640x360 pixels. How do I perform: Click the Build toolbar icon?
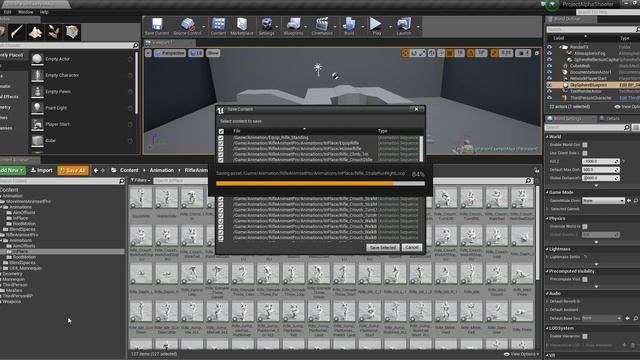[349, 26]
